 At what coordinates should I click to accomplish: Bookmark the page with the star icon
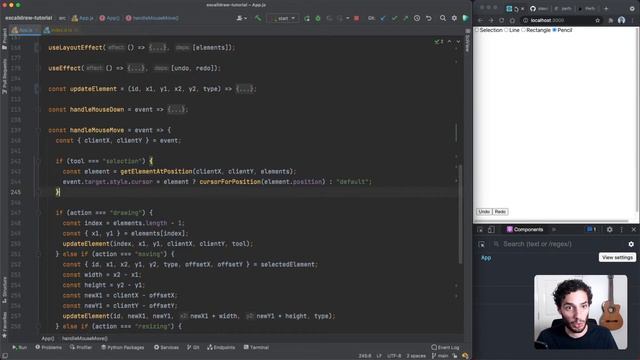(598, 20)
